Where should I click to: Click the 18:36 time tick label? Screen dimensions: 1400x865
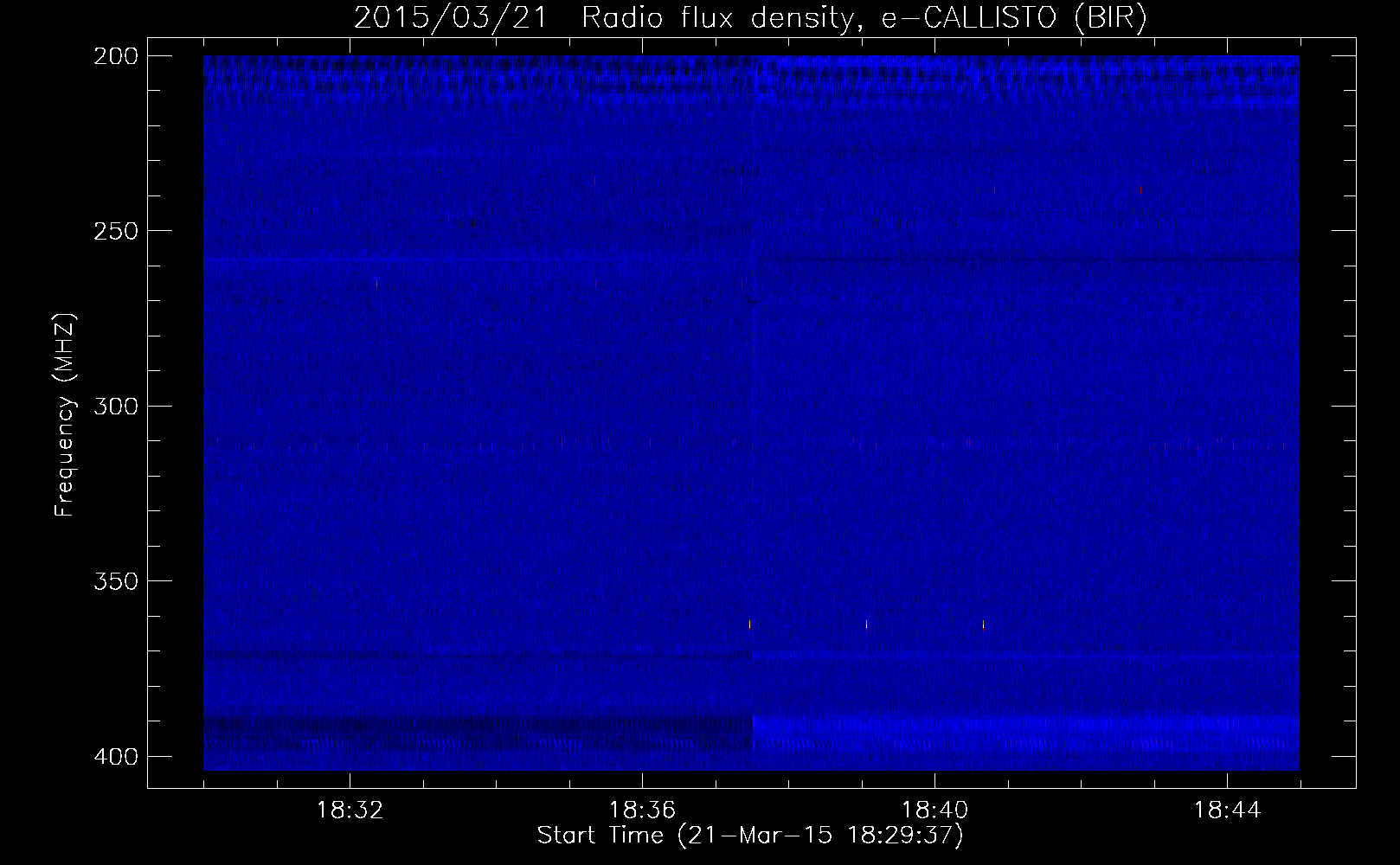point(642,811)
